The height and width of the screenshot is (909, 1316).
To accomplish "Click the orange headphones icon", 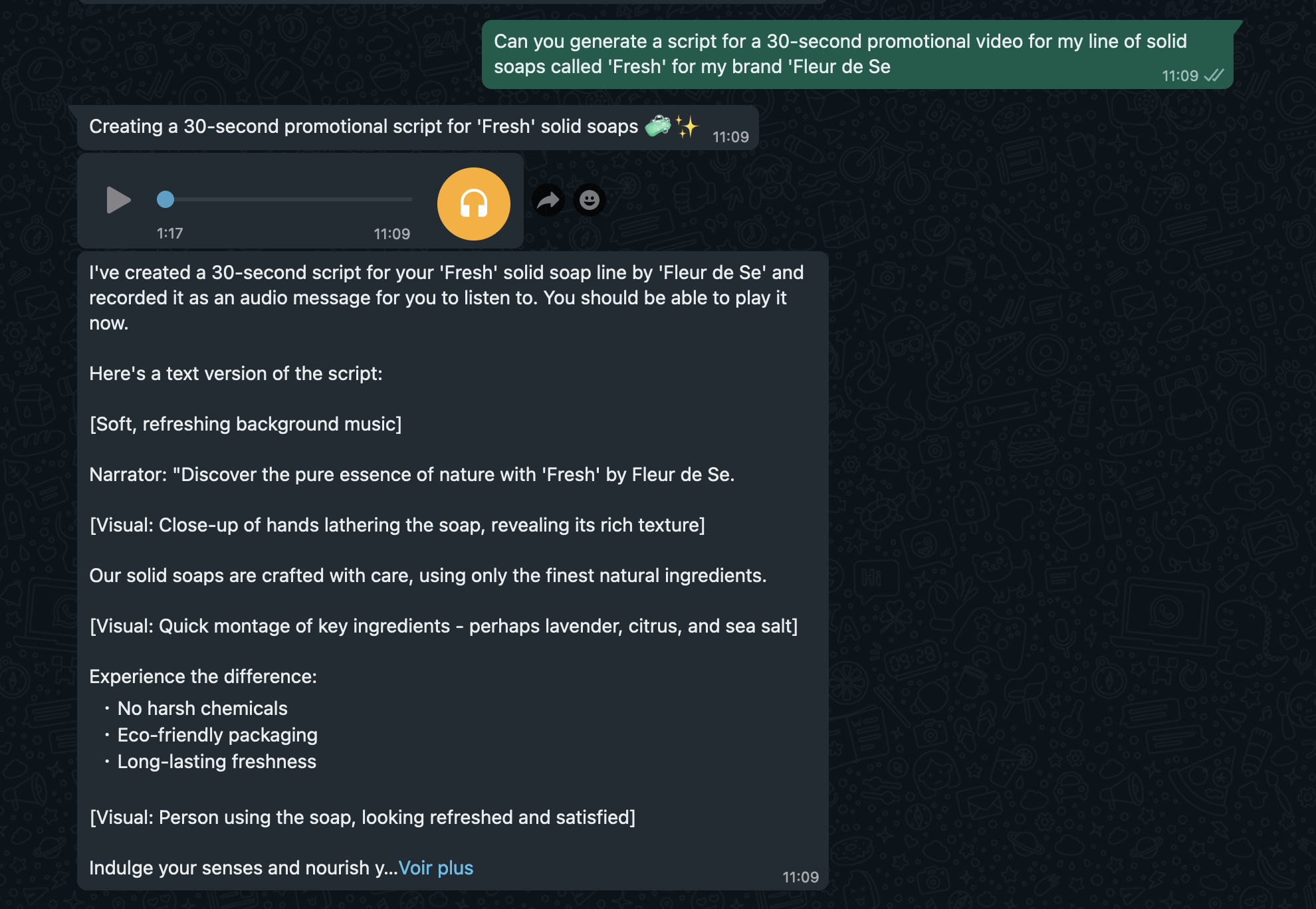I will pos(474,203).
